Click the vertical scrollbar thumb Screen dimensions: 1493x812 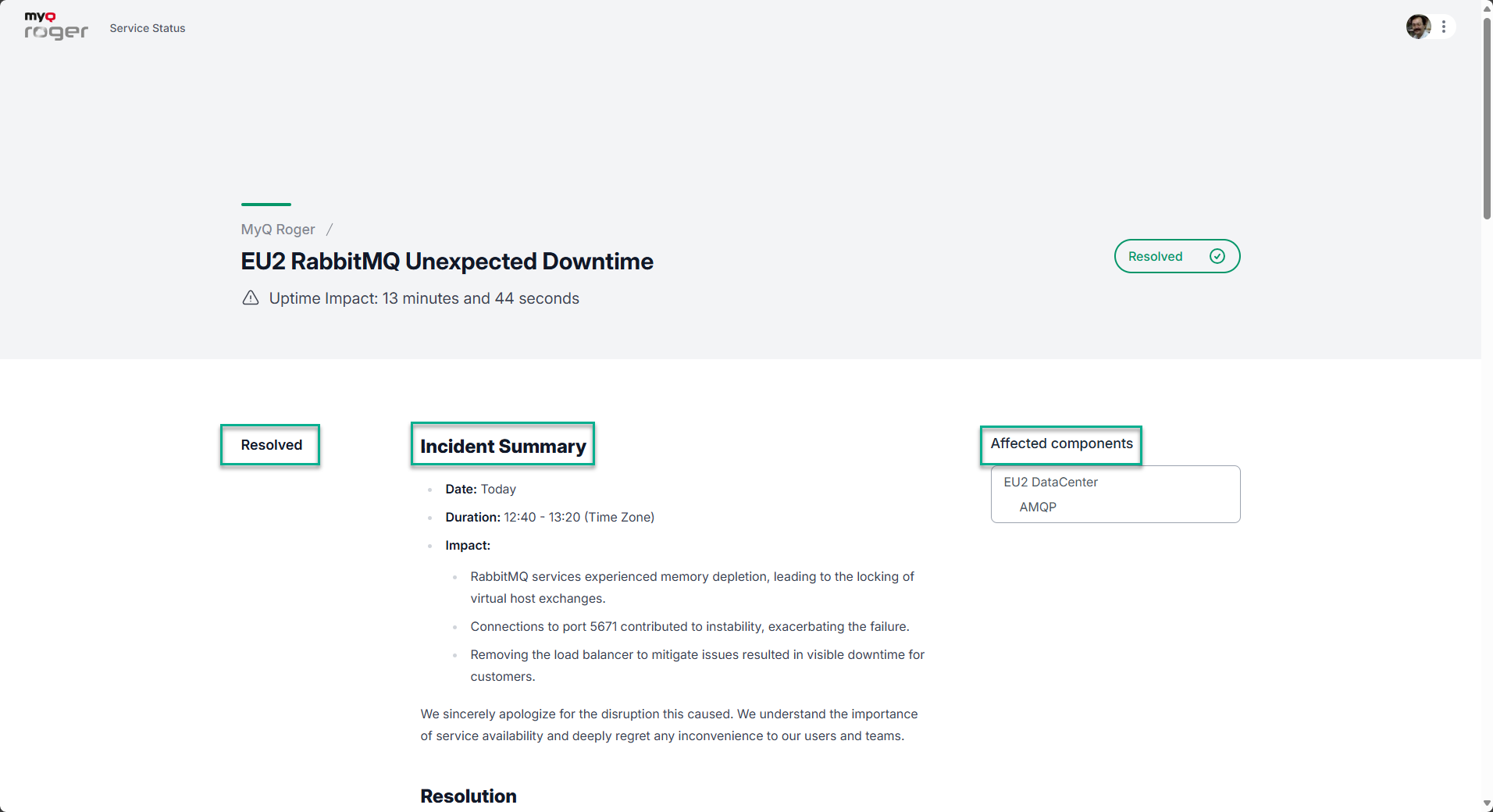point(1487,117)
